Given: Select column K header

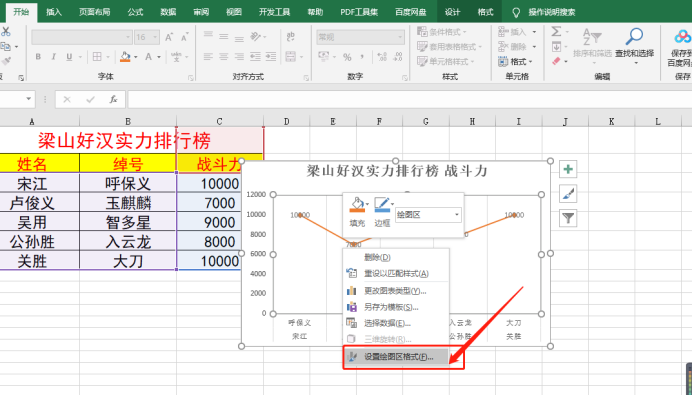Looking at the screenshot, I should pos(611,121).
